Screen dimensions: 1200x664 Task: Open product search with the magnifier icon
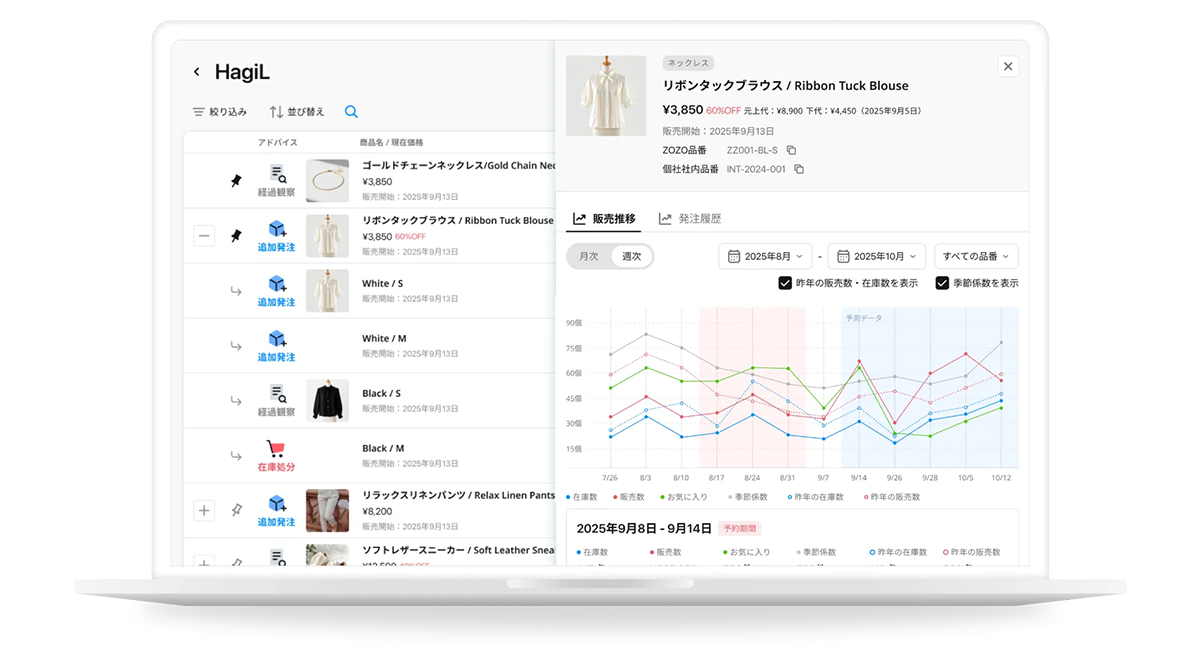point(351,112)
